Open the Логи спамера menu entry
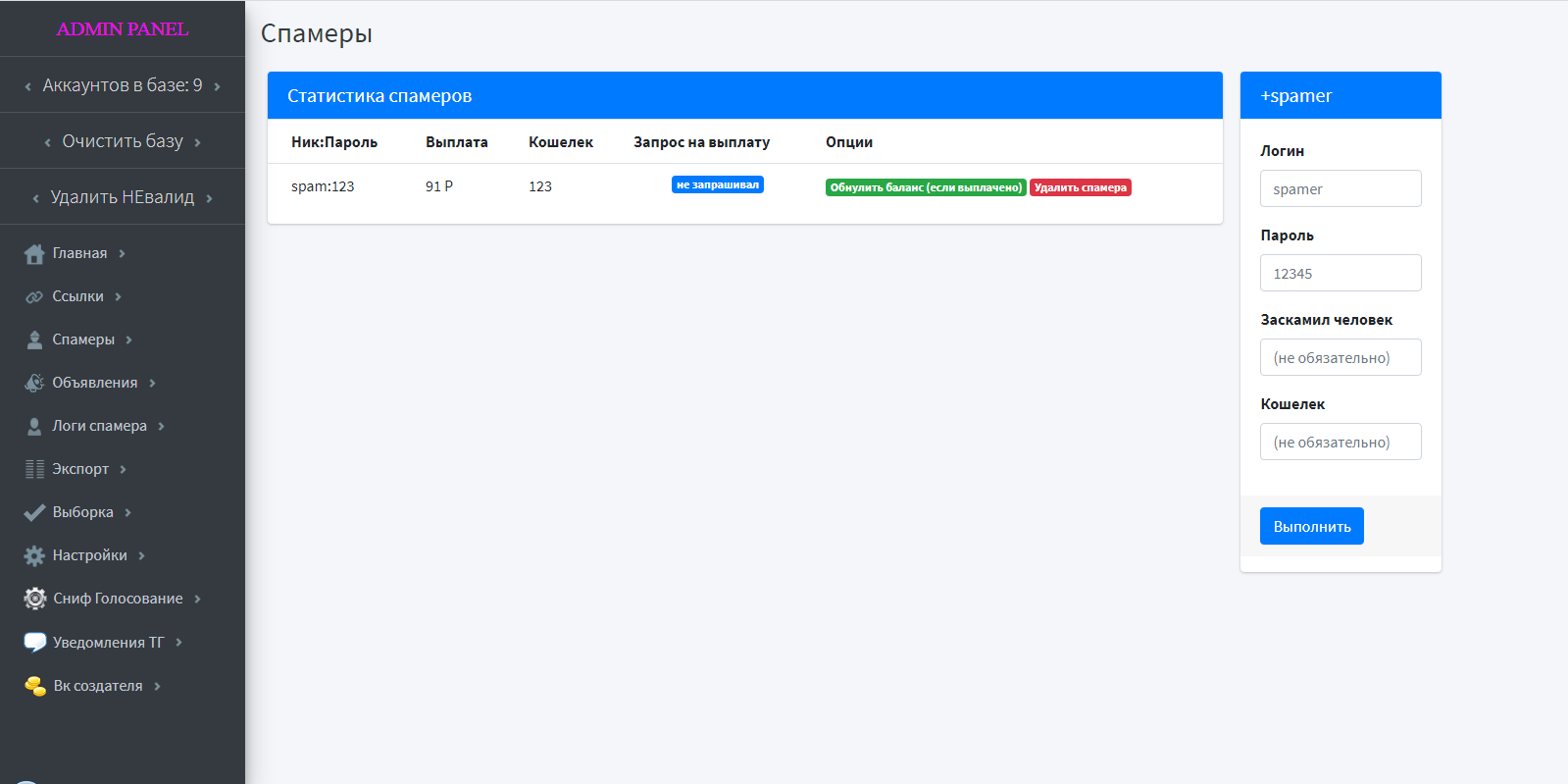 [99, 426]
